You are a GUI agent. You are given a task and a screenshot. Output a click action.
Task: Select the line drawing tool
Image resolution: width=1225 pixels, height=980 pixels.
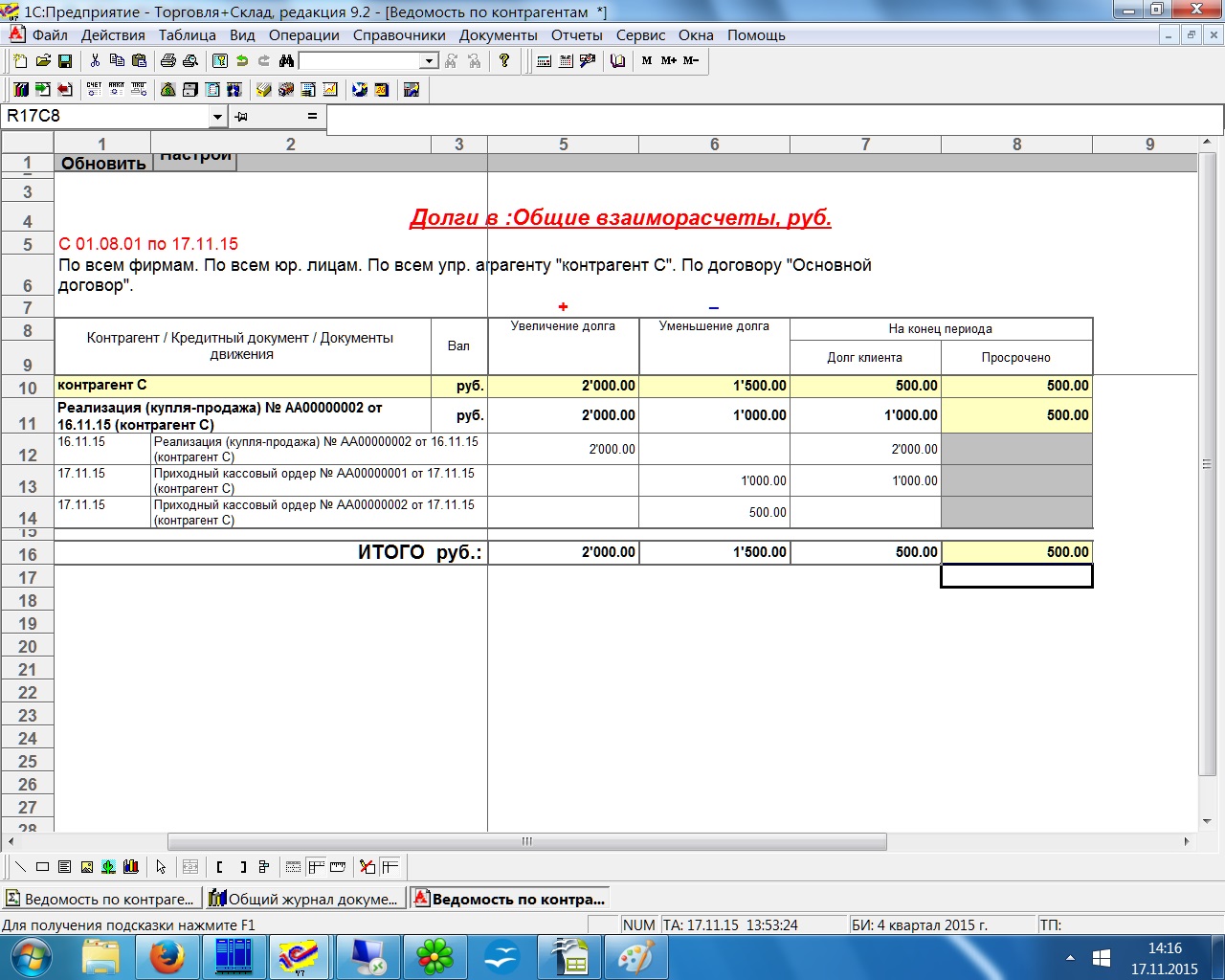20,867
